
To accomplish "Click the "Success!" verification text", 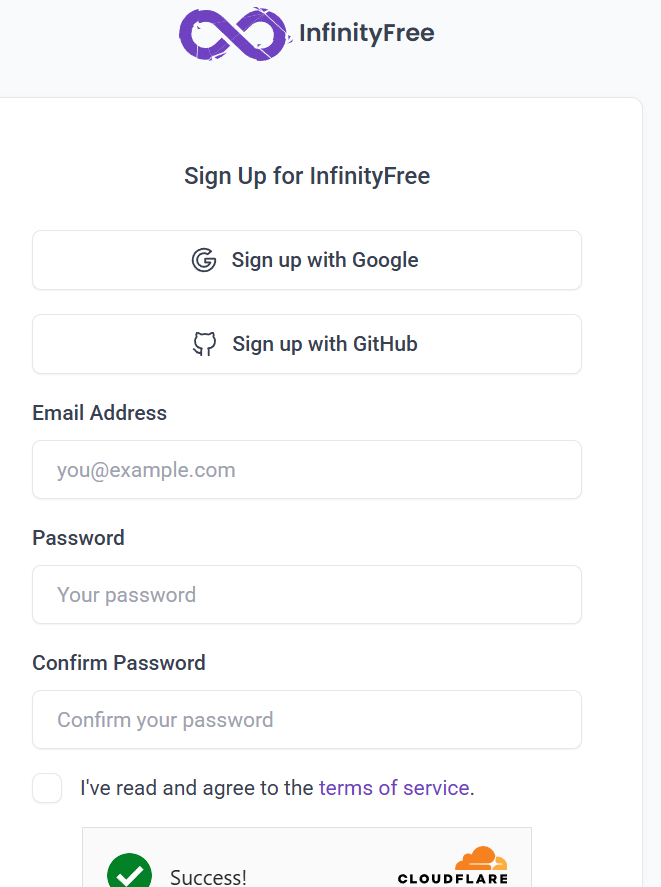I will click(208, 878).
